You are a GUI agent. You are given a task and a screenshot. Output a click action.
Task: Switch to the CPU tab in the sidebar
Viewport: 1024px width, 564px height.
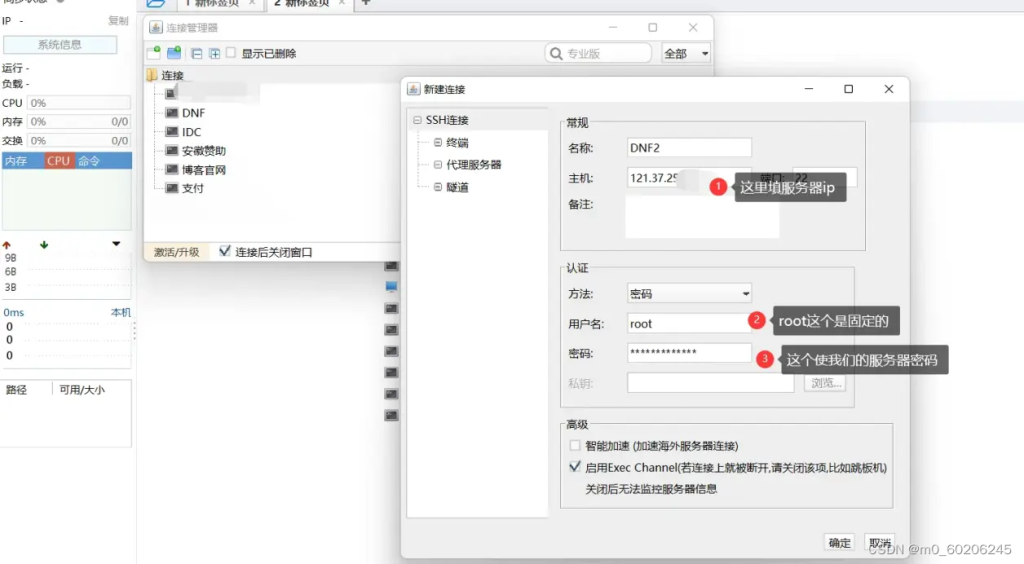tap(59, 161)
